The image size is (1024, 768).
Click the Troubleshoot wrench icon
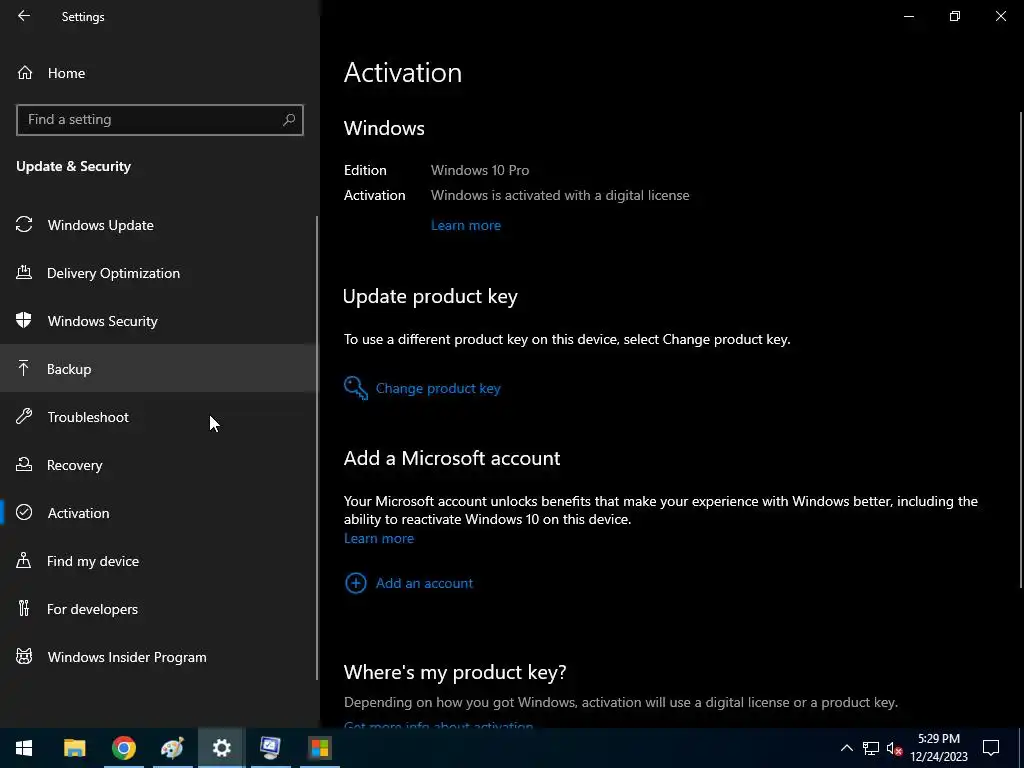click(24, 416)
